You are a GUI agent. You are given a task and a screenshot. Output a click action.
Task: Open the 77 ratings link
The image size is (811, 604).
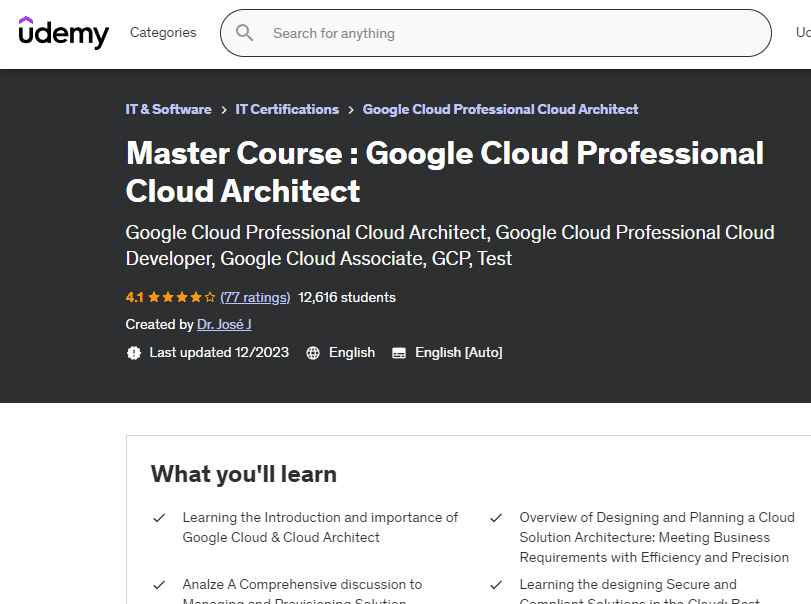pos(255,297)
